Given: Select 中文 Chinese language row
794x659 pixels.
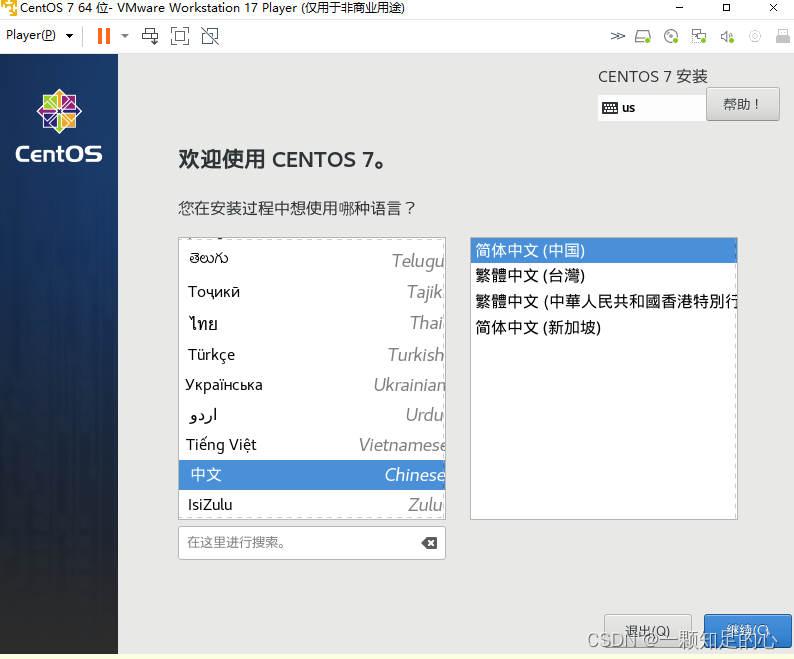Looking at the screenshot, I should pos(312,475).
